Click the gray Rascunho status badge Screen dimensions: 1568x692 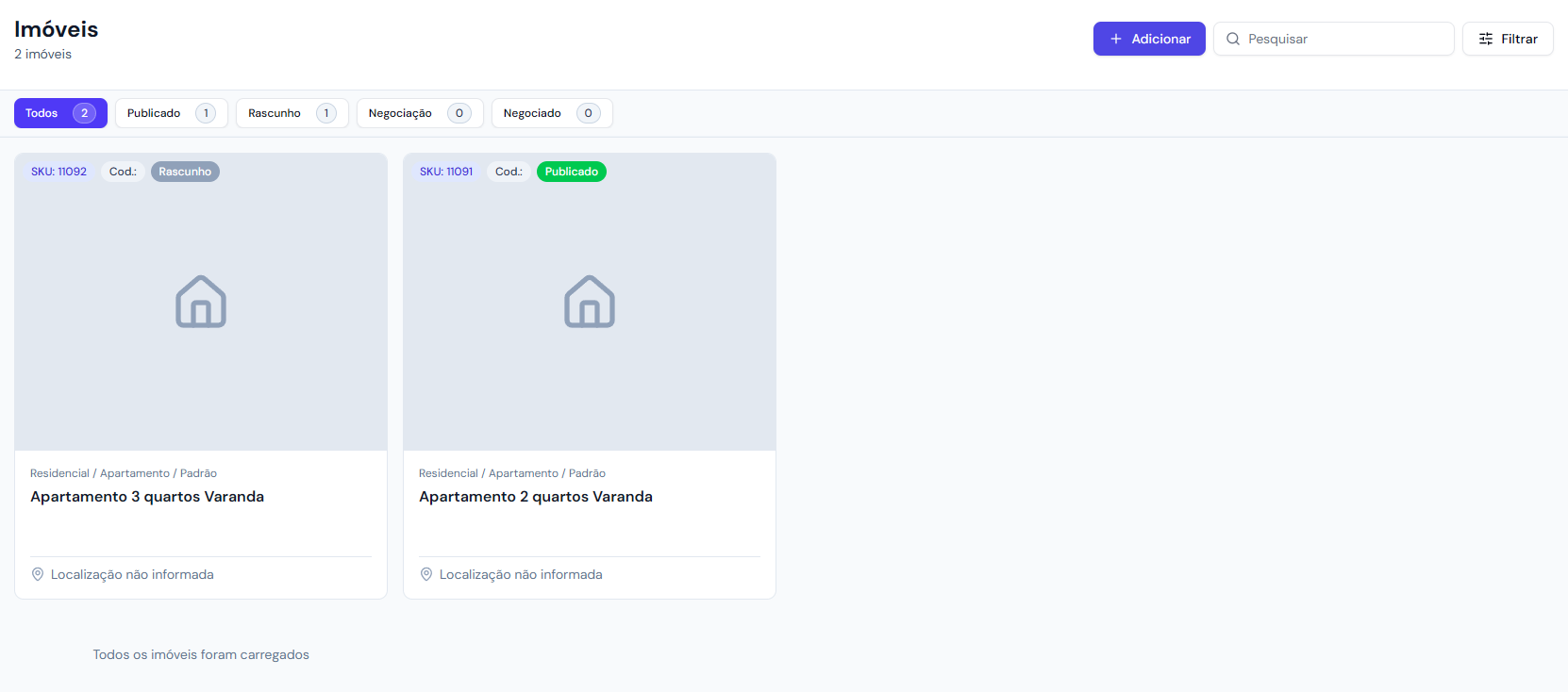click(x=185, y=172)
